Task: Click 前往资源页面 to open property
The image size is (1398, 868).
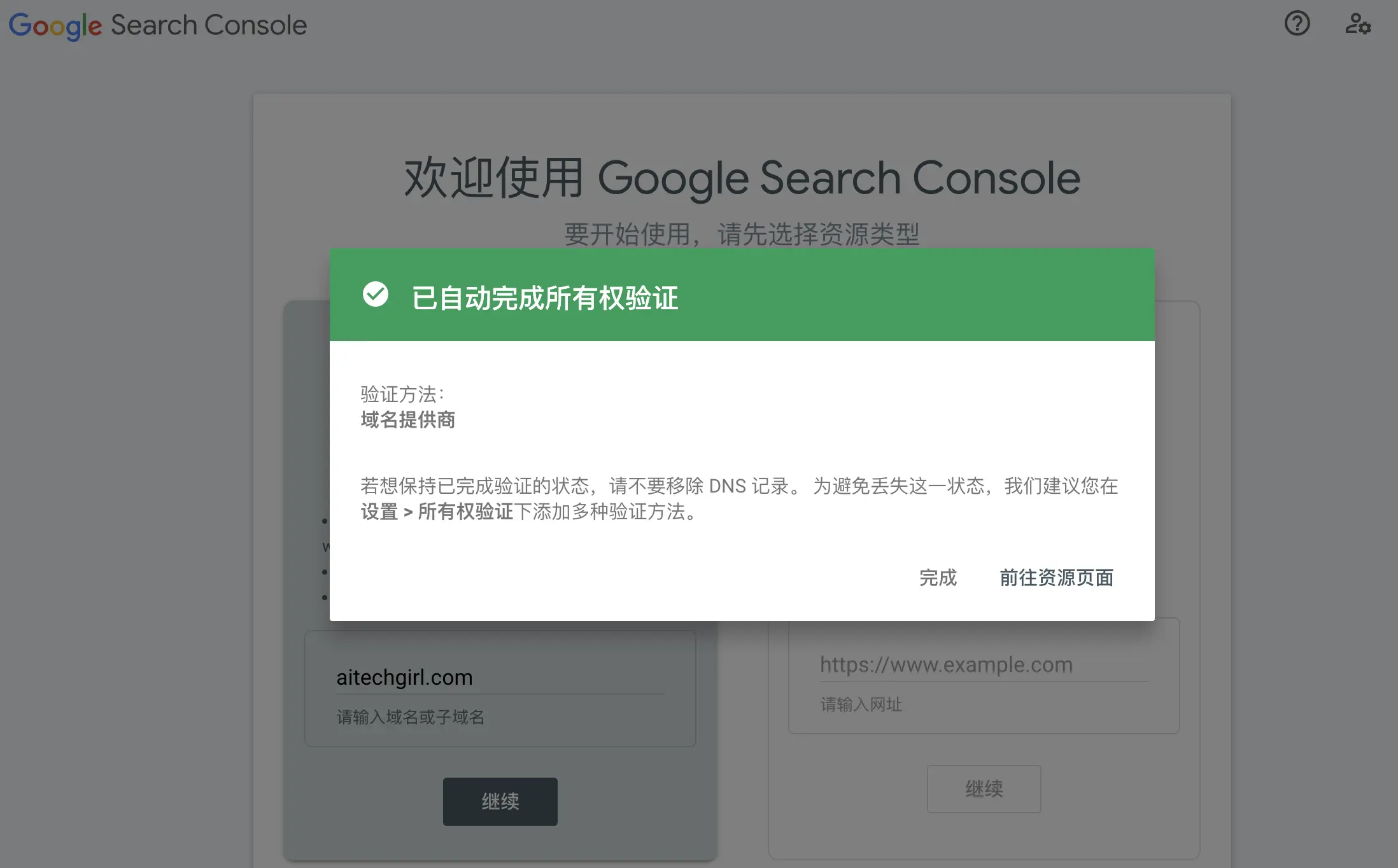Action: coord(1056,578)
